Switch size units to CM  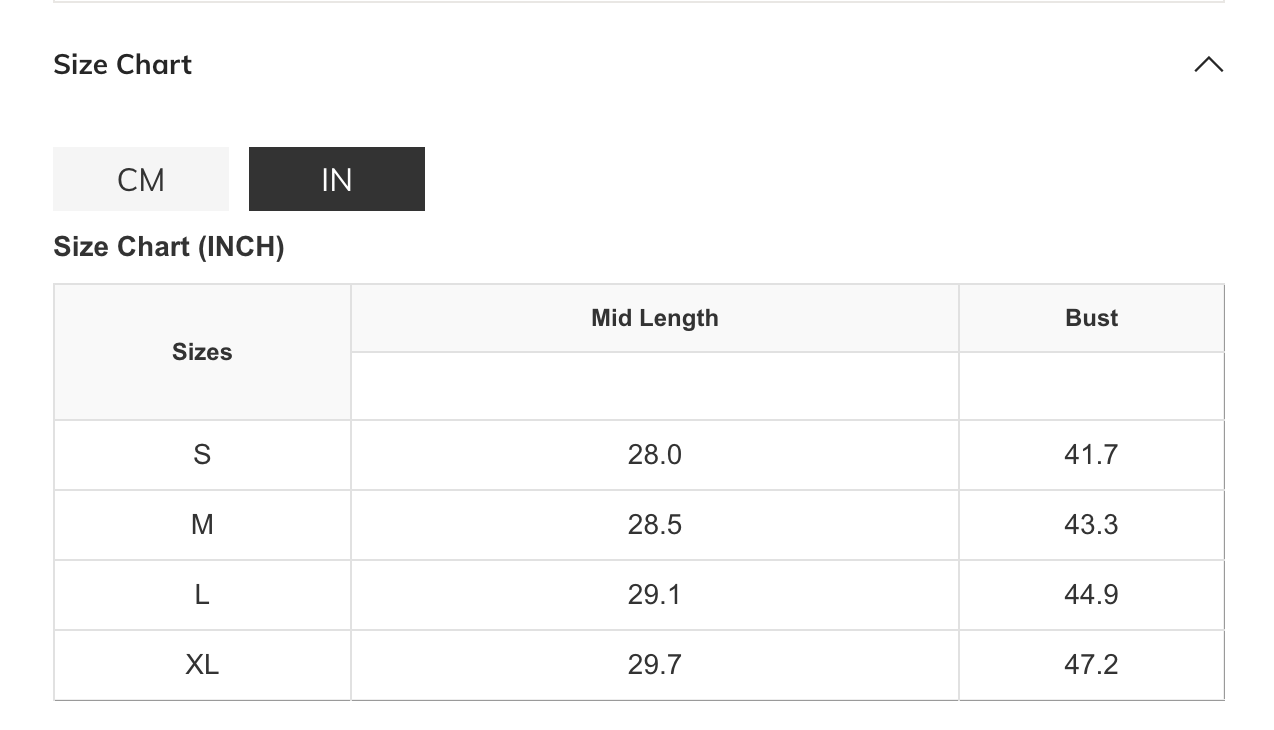click(141, 180)
